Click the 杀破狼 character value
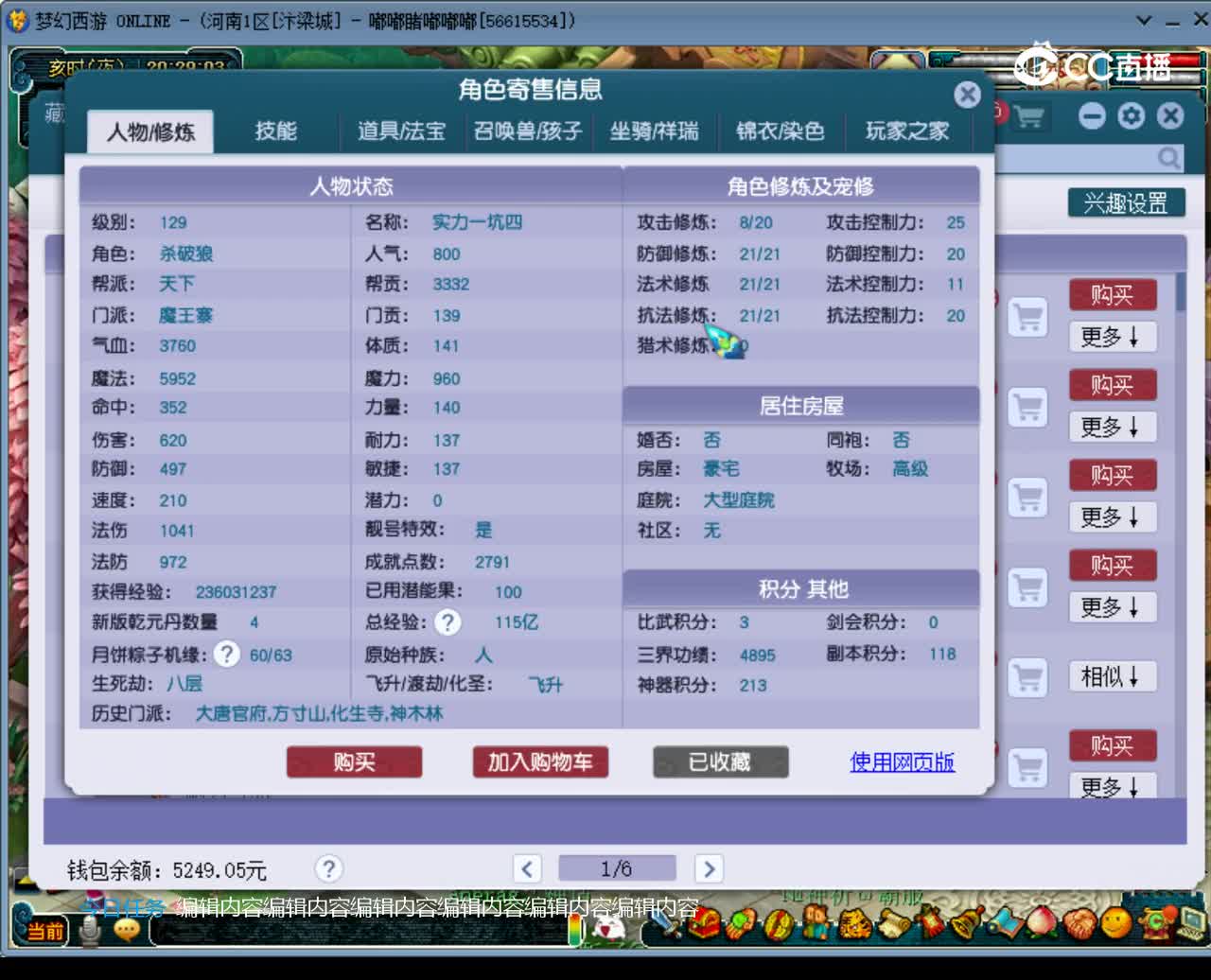Image resolution: width=1211 pixels, height=980 pixels. coord(186,254)
